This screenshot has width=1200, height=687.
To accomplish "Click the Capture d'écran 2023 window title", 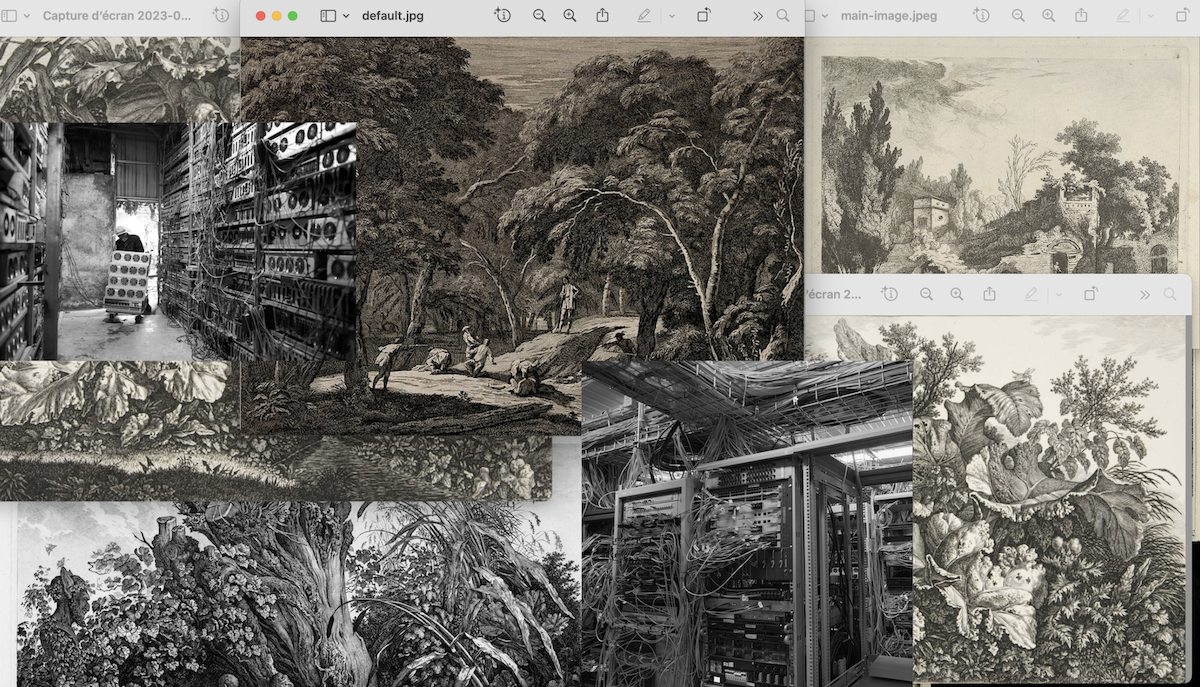I will coord(116,16).
